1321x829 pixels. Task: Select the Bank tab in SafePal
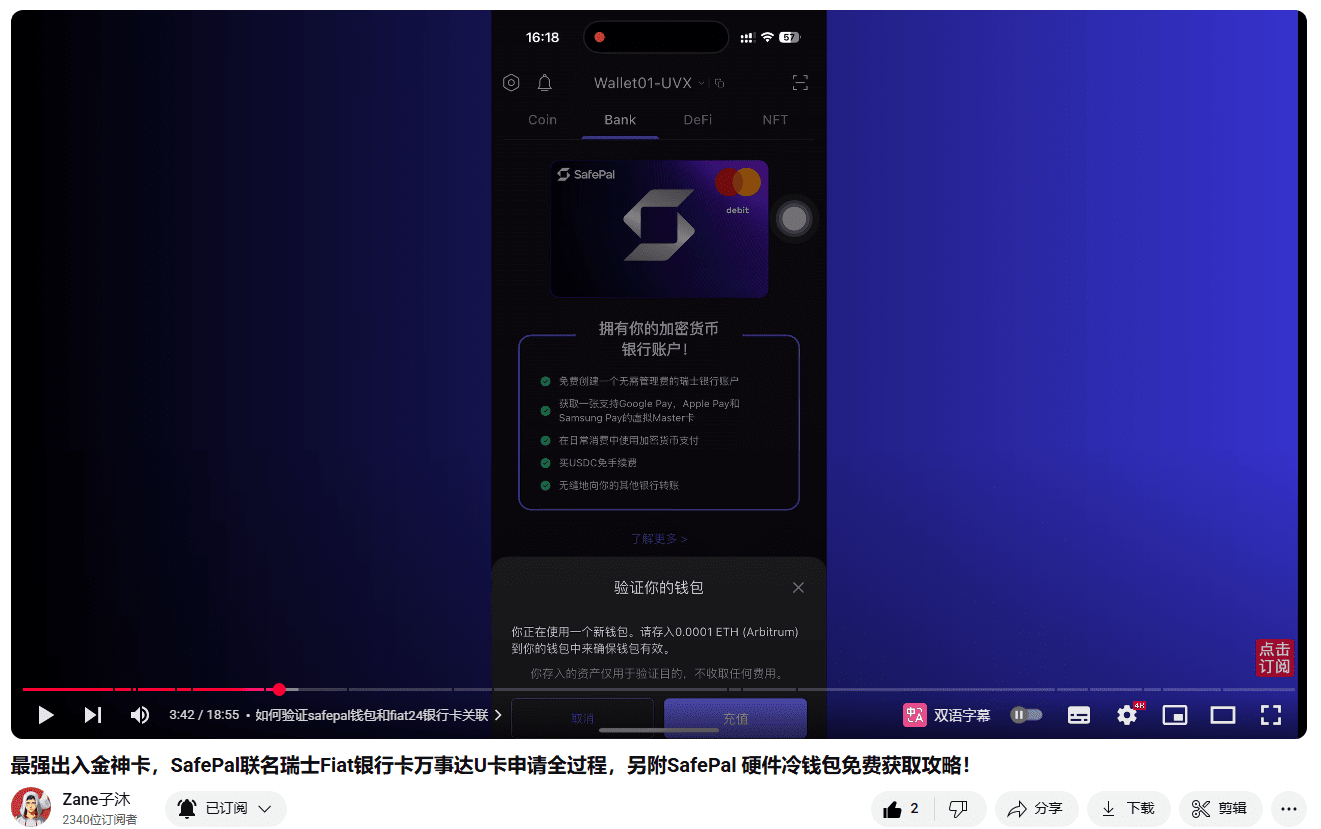point(620,120)
